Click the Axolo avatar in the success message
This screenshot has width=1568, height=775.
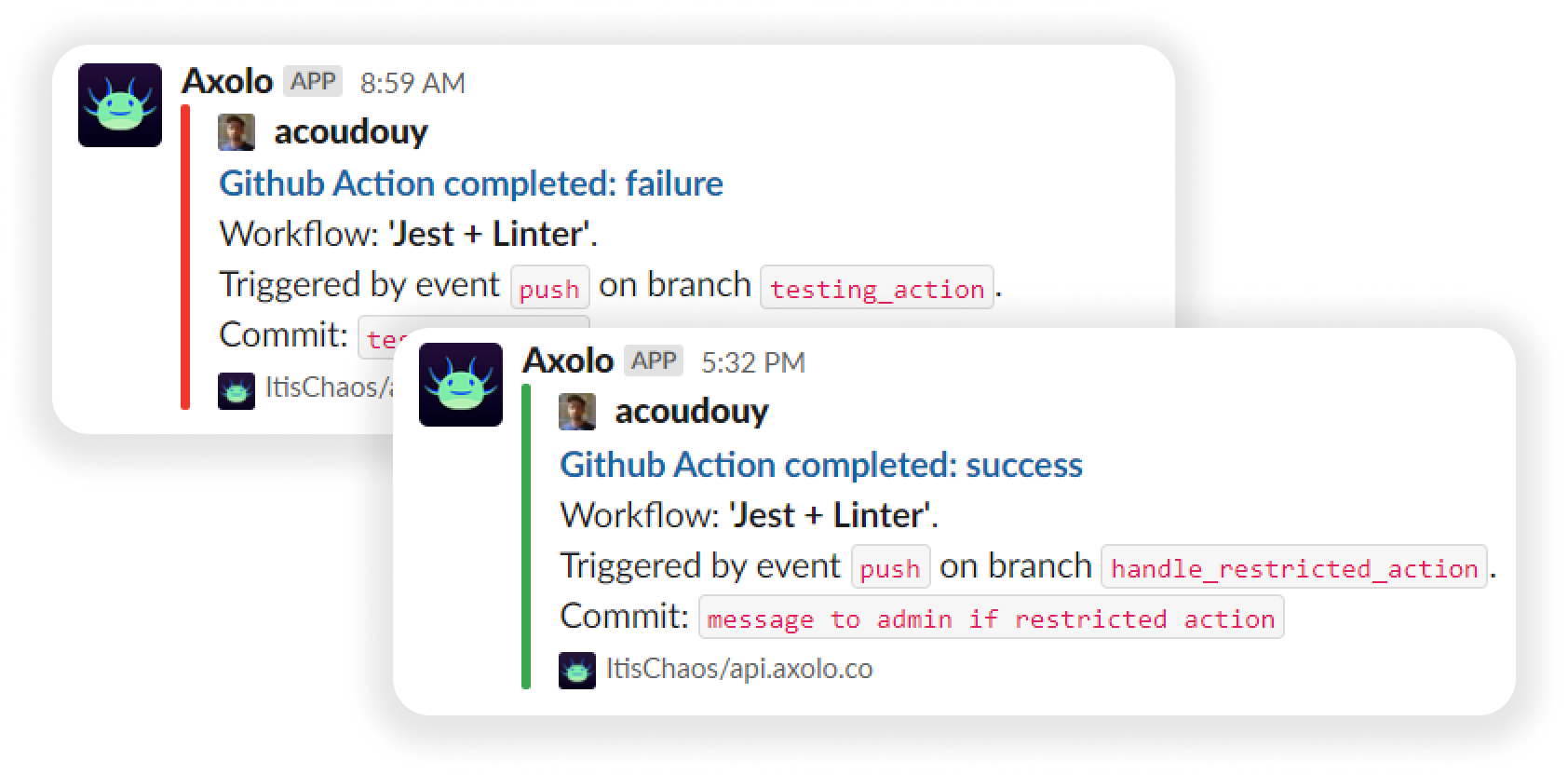pos(461,385)
